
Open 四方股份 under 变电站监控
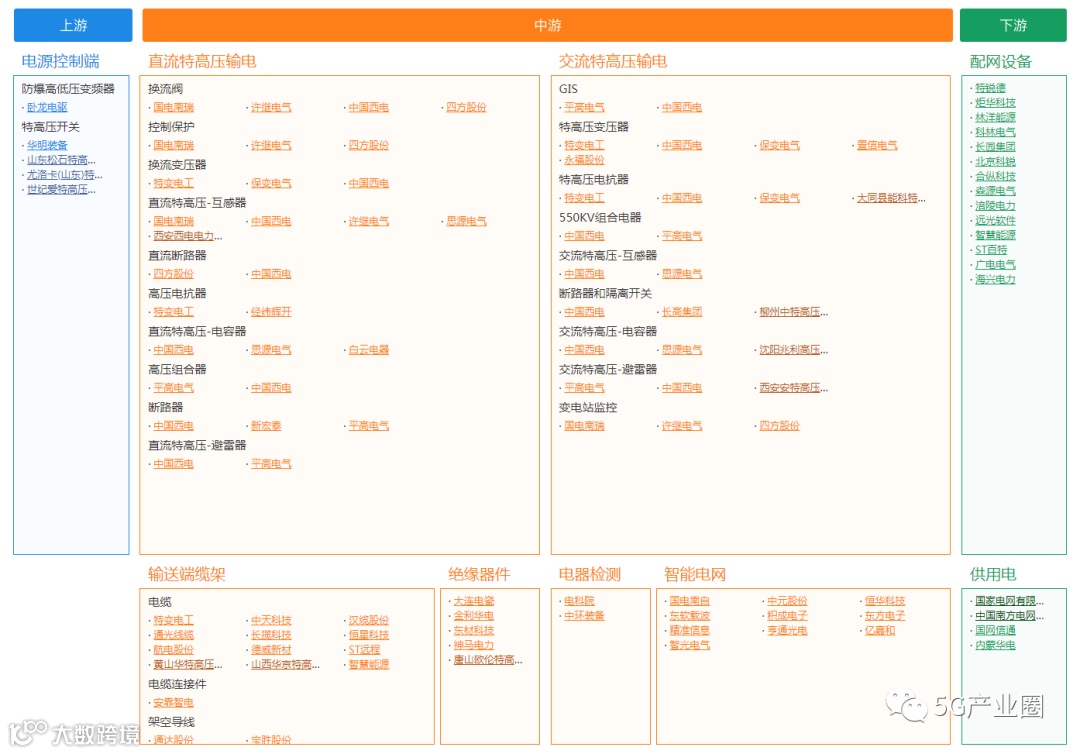780,426
